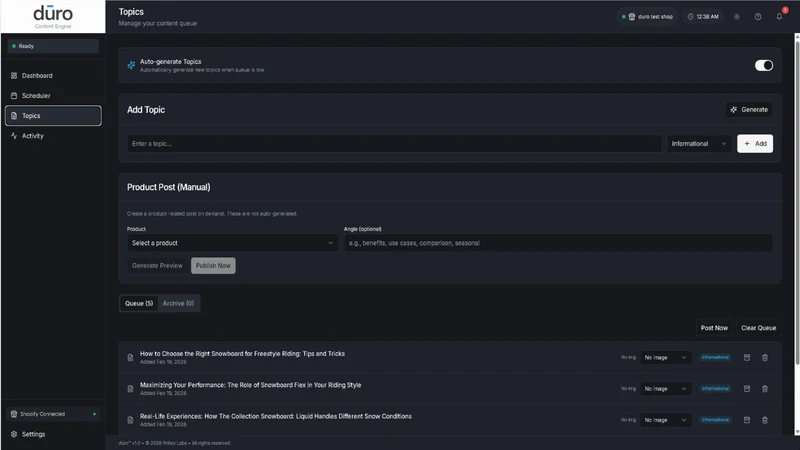Delete the Snowboard Flex topic via trash icon
The height and width of the screenshot is (450, 800).
click(x=765, y=389)
